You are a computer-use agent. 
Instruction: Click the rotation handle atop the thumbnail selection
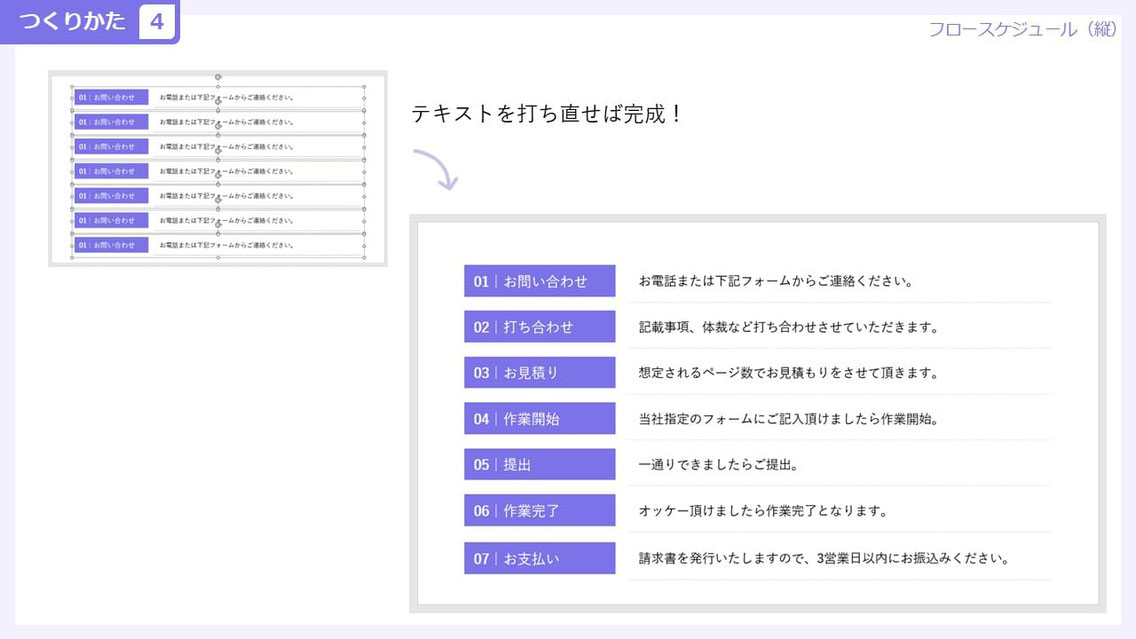pyautogui.click(x=218, y=77)
